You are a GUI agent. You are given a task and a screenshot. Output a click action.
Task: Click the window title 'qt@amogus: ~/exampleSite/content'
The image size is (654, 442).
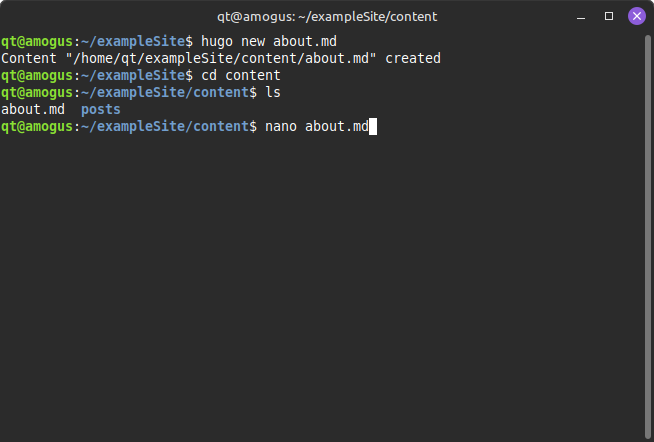(327, 16)
